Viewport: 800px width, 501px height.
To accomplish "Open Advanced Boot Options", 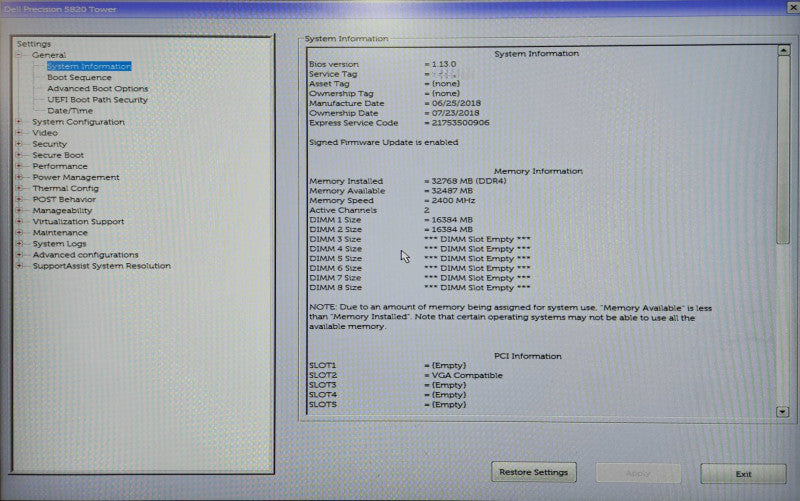I will tap(97, 88).
